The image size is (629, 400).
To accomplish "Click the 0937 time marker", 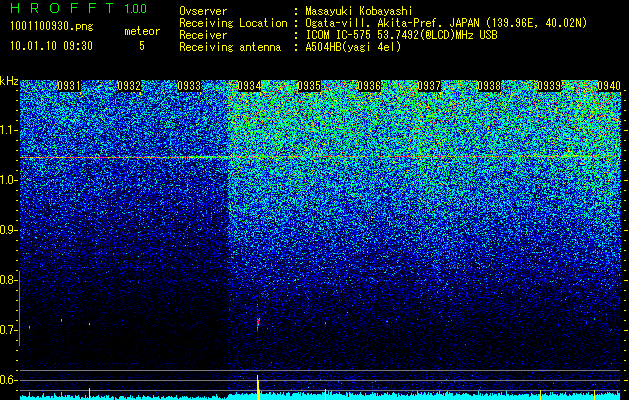I will 429,86.
